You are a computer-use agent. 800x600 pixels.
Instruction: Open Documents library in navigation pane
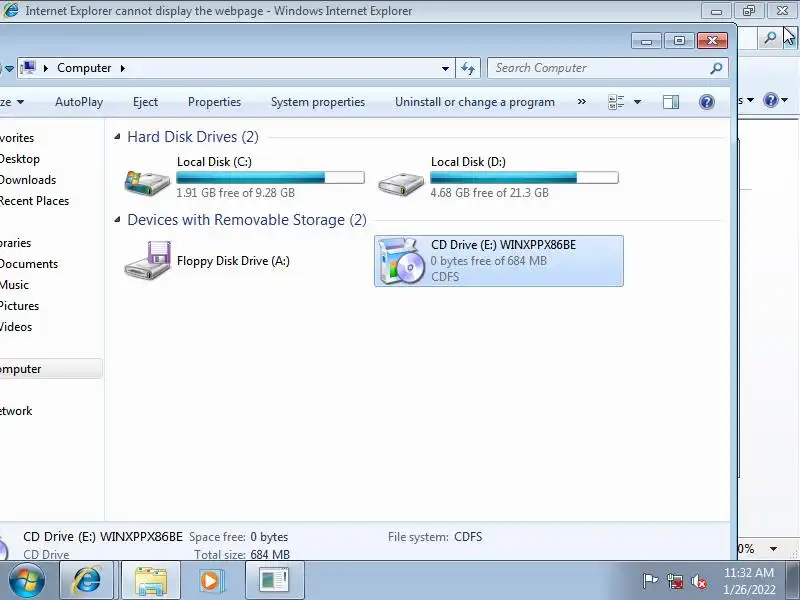pyautogui.click(x=29, y=264)
